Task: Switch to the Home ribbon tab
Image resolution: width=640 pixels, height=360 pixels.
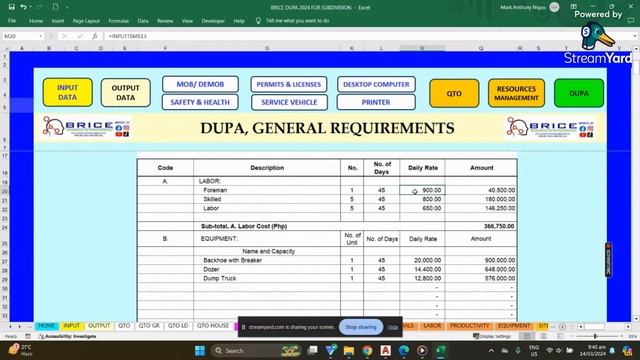Action: point(36,21)
